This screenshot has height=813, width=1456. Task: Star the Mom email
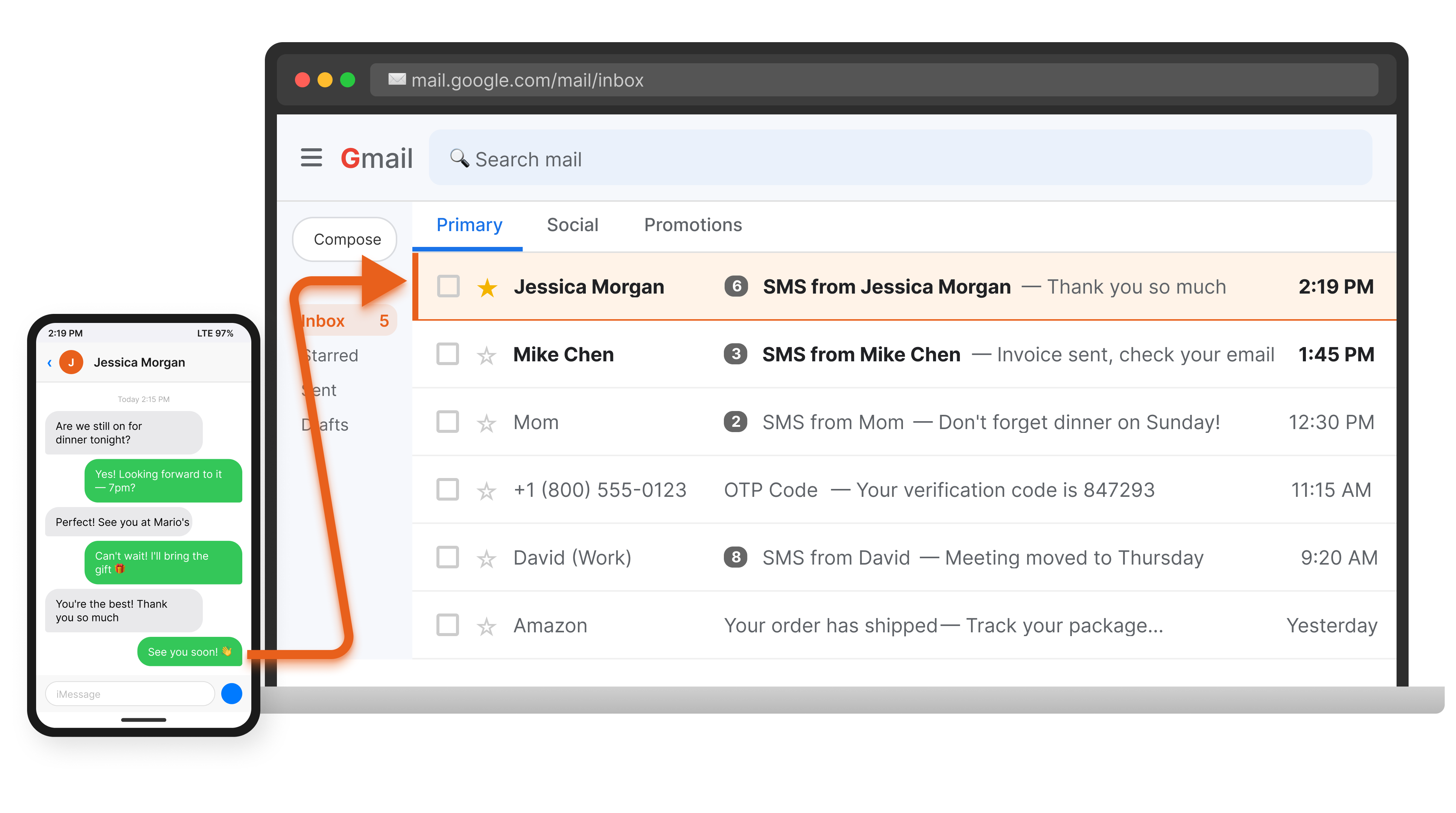click(x=486, y=423)
